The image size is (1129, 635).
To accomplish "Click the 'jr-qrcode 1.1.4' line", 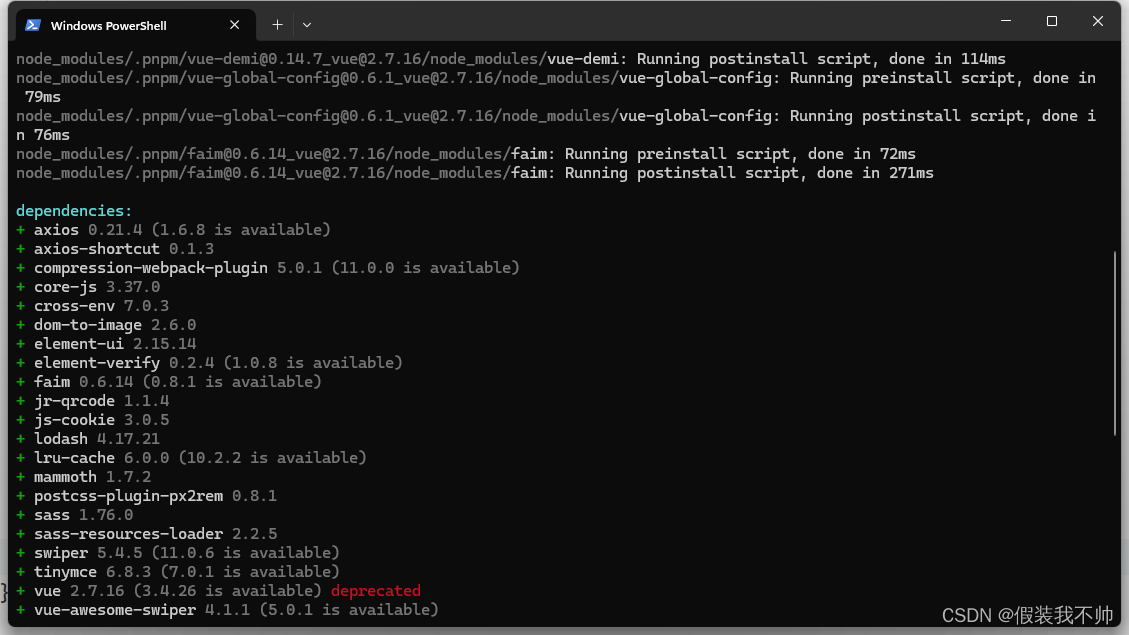I will coord(92,401).
